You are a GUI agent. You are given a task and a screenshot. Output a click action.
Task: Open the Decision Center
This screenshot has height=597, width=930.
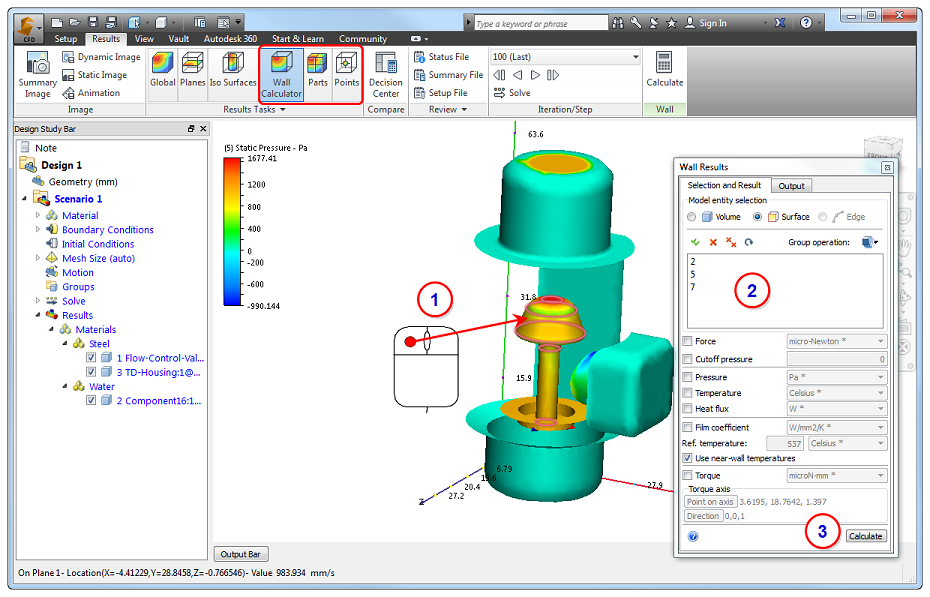tap(386, 75)
